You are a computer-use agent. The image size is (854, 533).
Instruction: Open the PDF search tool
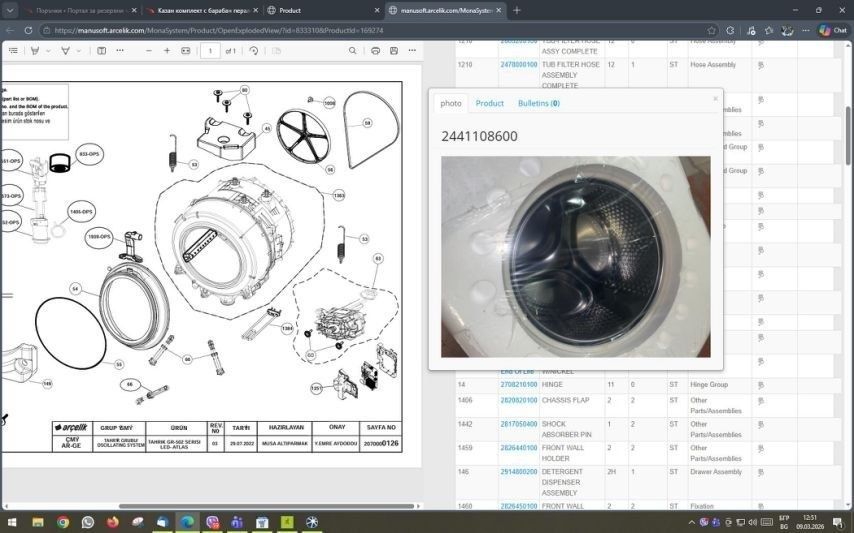[x=352, y=51]
